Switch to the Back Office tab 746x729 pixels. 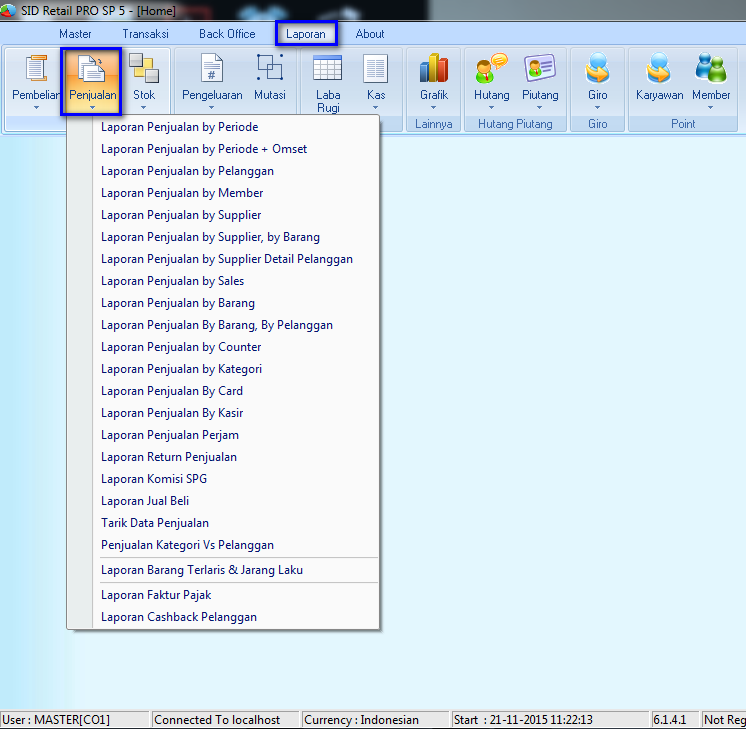pos(227,34)
